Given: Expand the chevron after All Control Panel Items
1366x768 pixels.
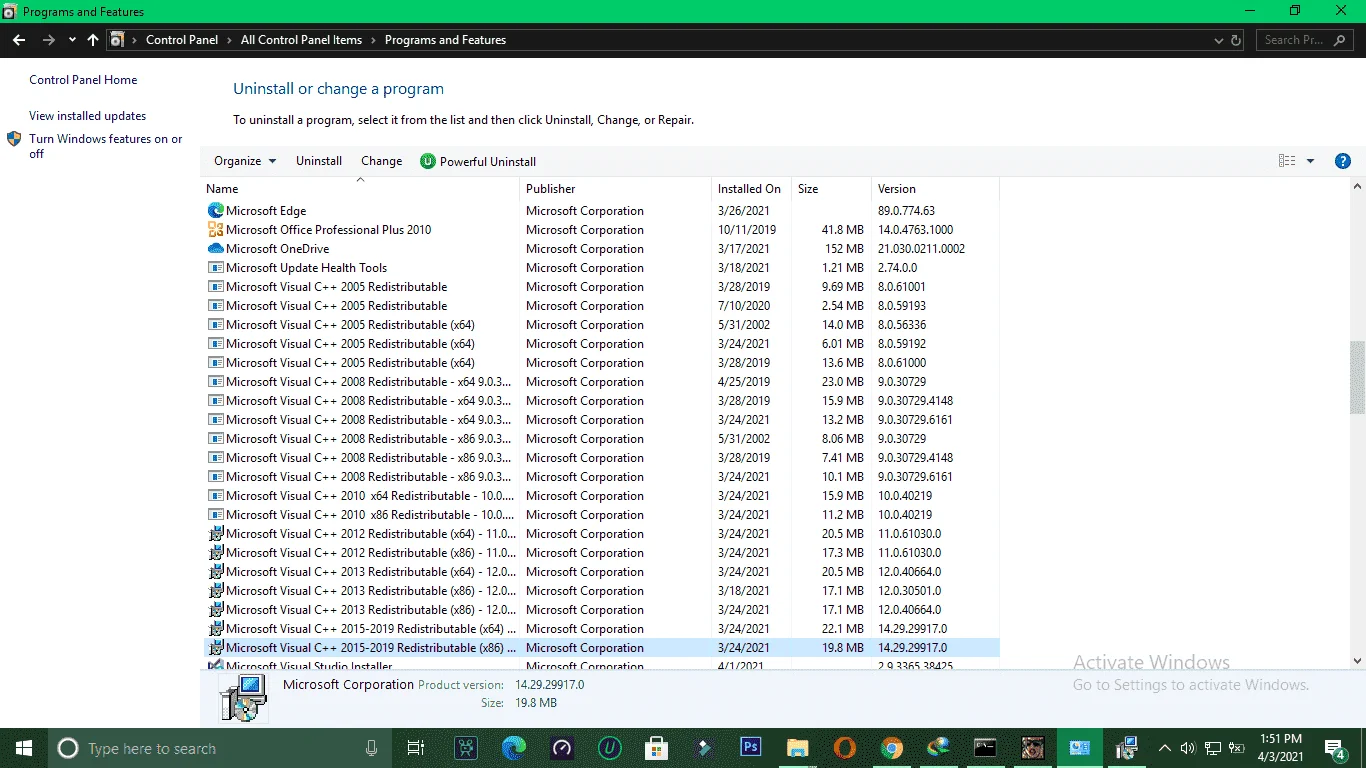Looking at the screenshot, I should 373,40.
